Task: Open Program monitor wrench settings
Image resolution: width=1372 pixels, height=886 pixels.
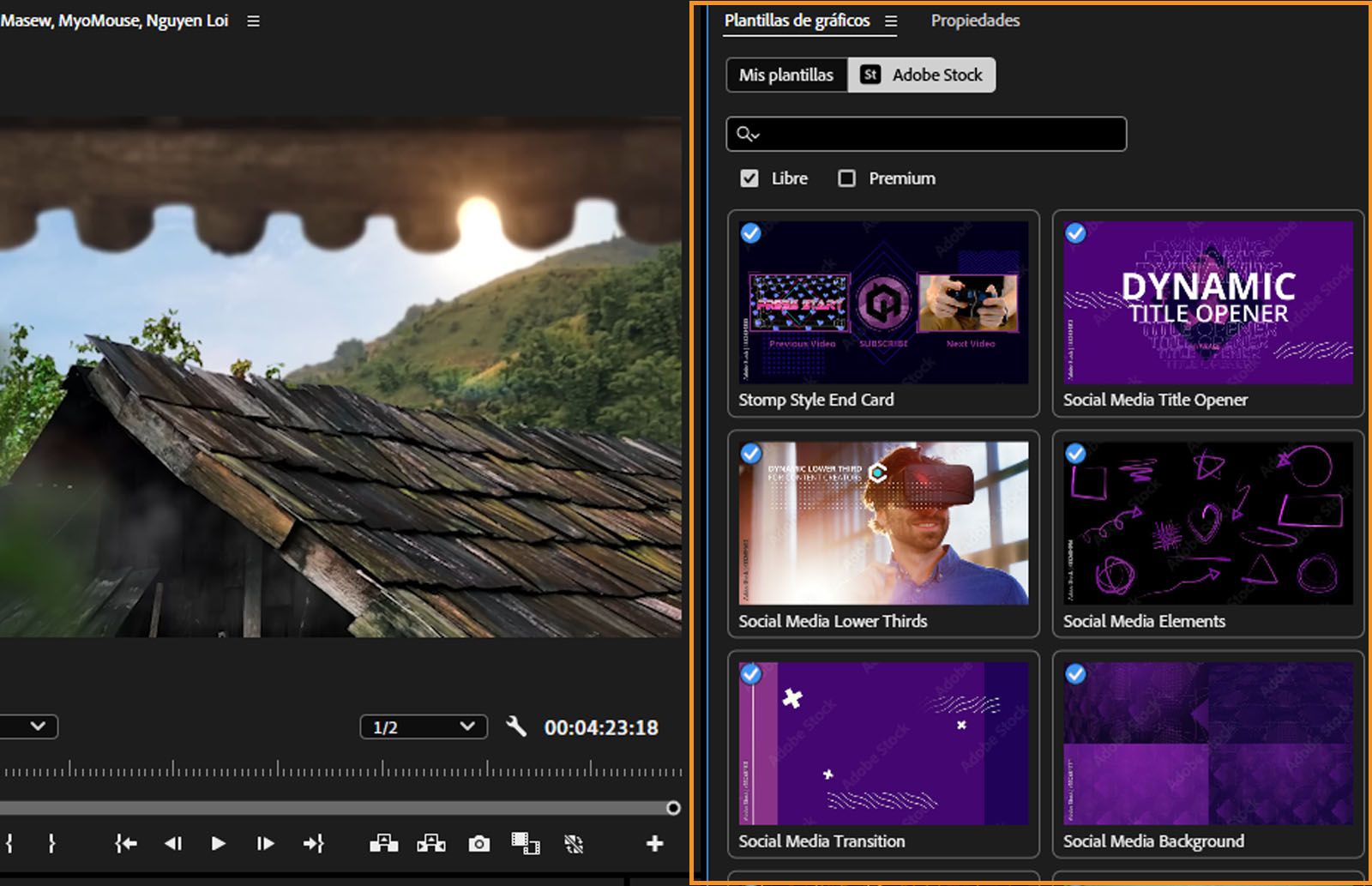Action: pyautogui.click(x=516, y=726)
